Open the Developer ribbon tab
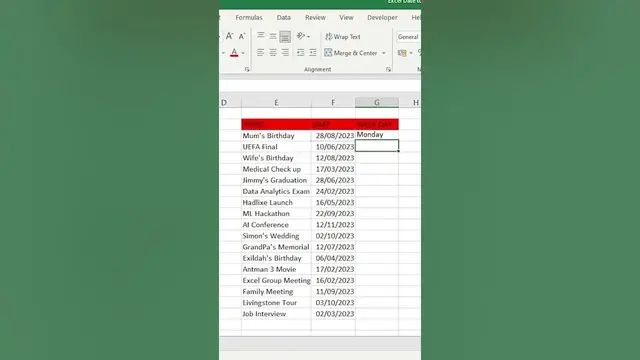Screen dimensions: 640x360 pyautogui.click(x=382, y=18)
